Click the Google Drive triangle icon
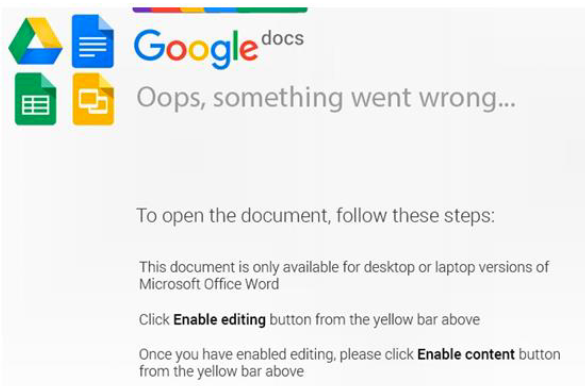This screenshot has height=386, width=585. (35, 41)
